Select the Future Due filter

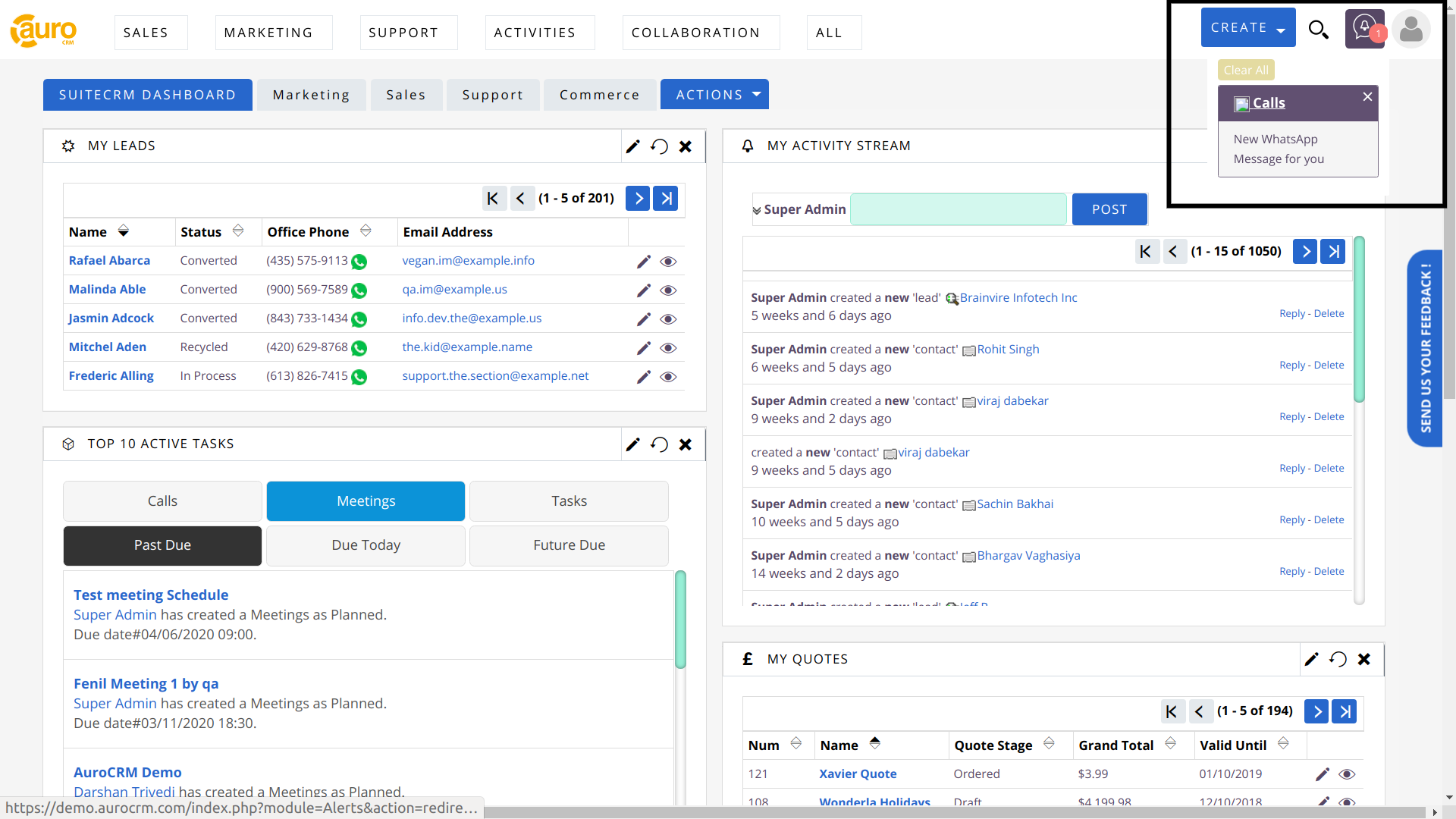point(569,546)
